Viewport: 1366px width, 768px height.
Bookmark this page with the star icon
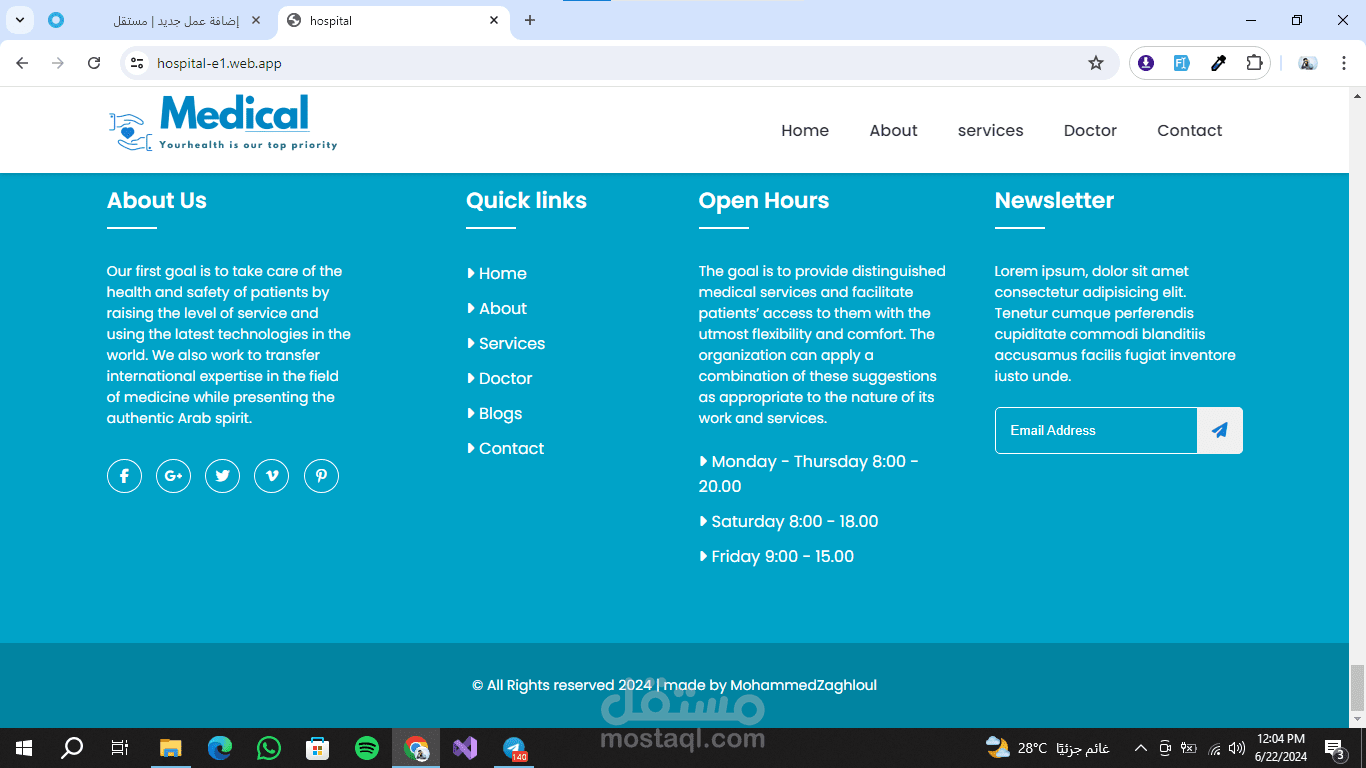click(1096, 63)
